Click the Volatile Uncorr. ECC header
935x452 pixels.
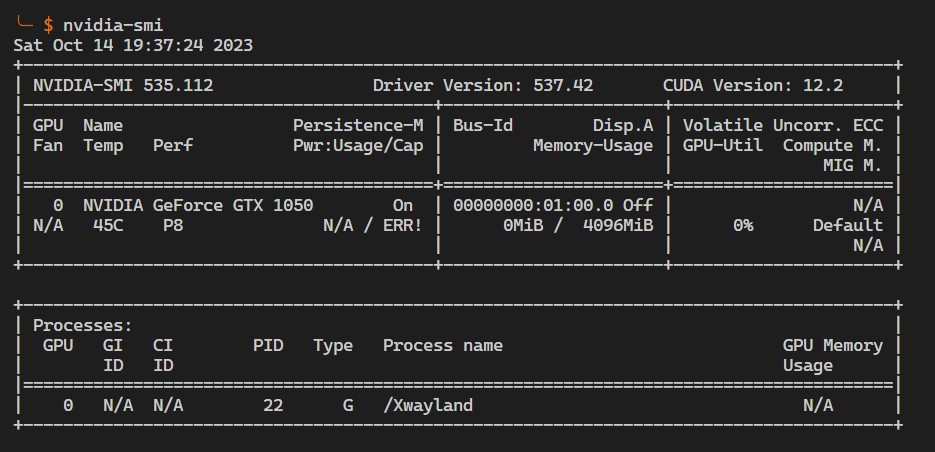pyautogui.click(x=783, y=125)
